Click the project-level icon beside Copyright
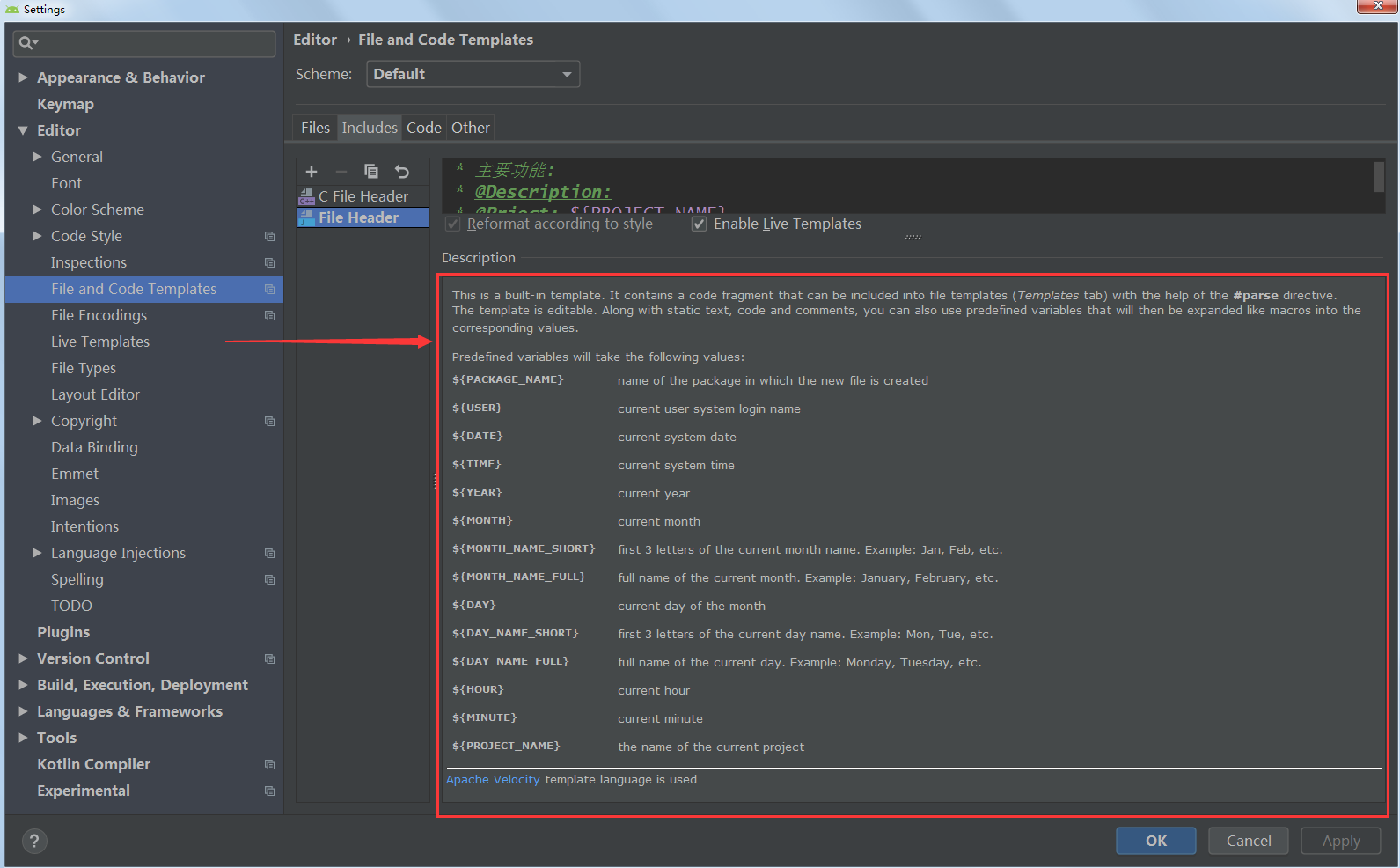1400x868 pixels. (x=270, y=421)
